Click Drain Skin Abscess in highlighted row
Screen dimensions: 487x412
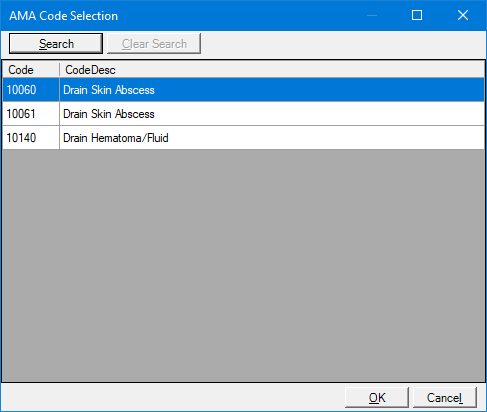coord(109,90)
